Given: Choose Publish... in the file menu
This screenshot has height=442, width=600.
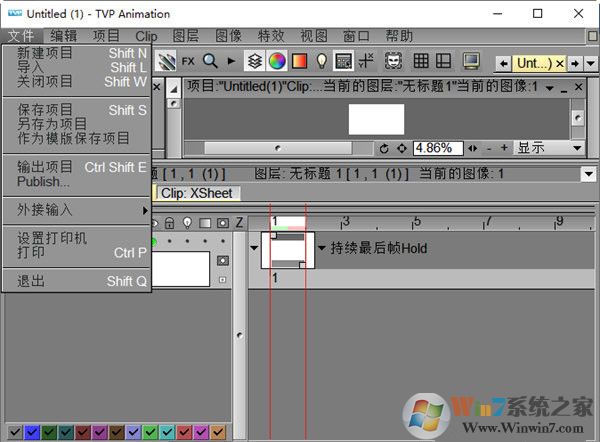Looking at the screenshot, I should point(77,181).
